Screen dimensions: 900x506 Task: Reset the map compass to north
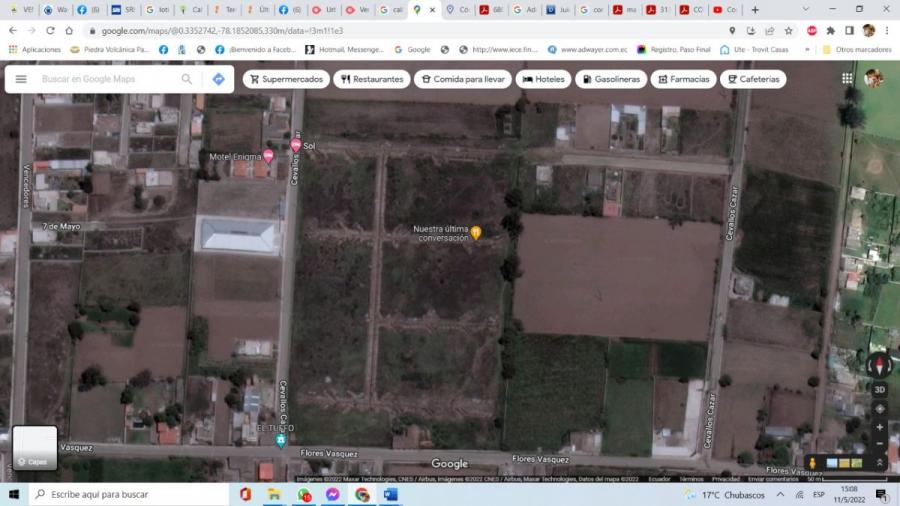point(879,365)
